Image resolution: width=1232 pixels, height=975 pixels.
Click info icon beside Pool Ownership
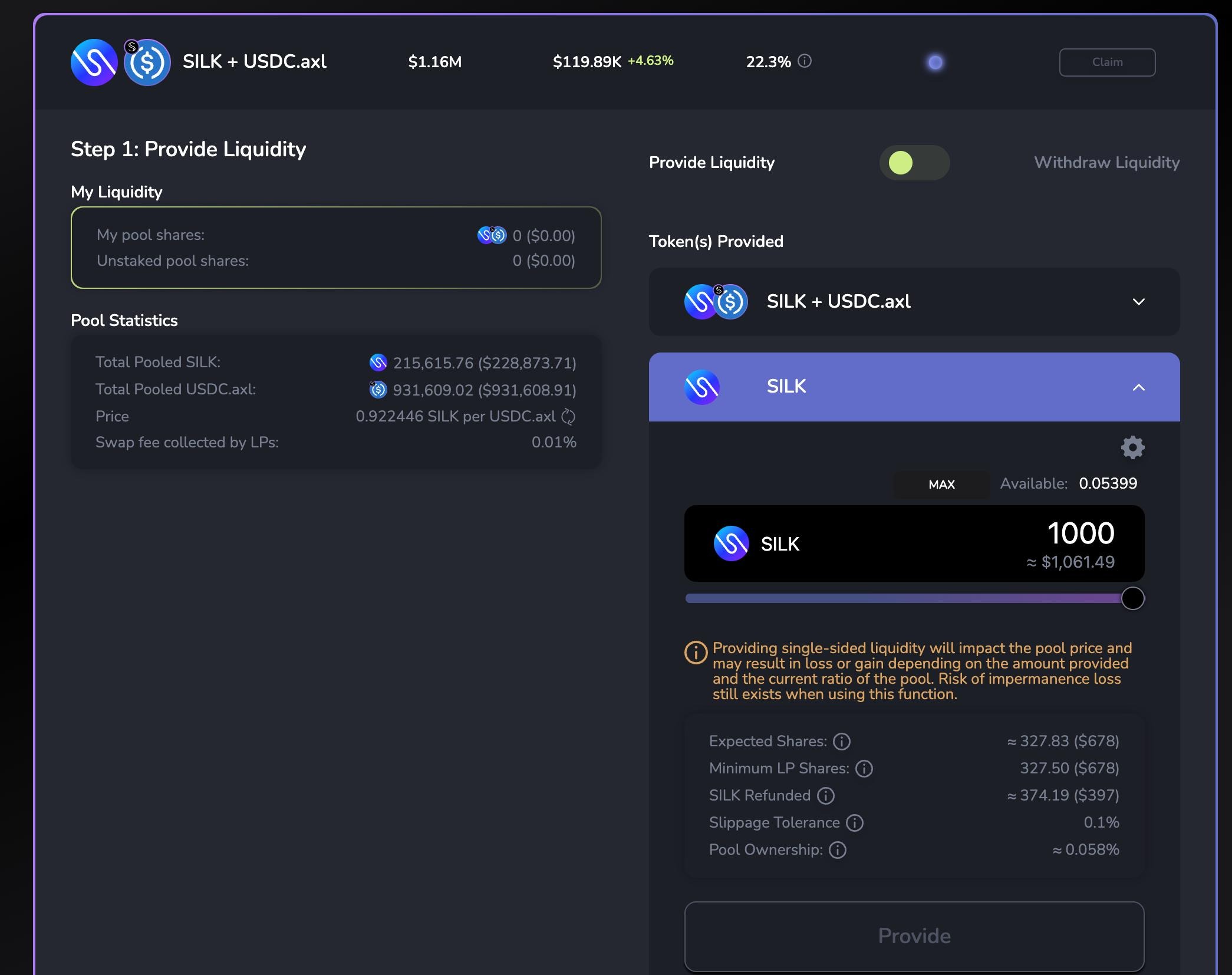tap(837, 850)
